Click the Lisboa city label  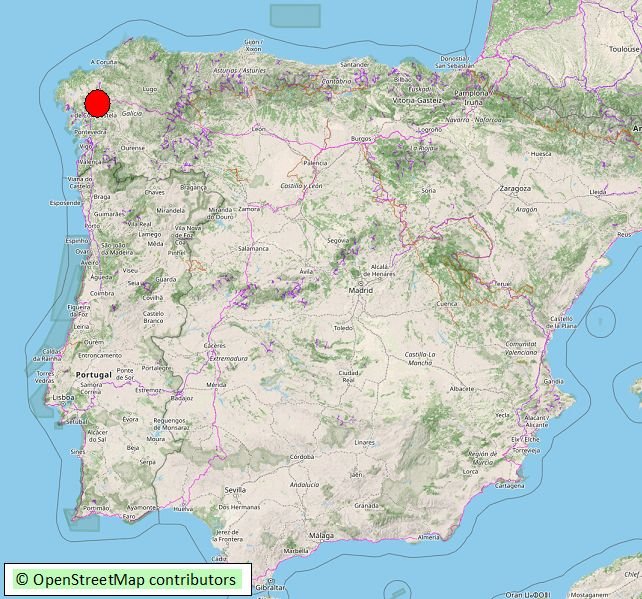64,398
